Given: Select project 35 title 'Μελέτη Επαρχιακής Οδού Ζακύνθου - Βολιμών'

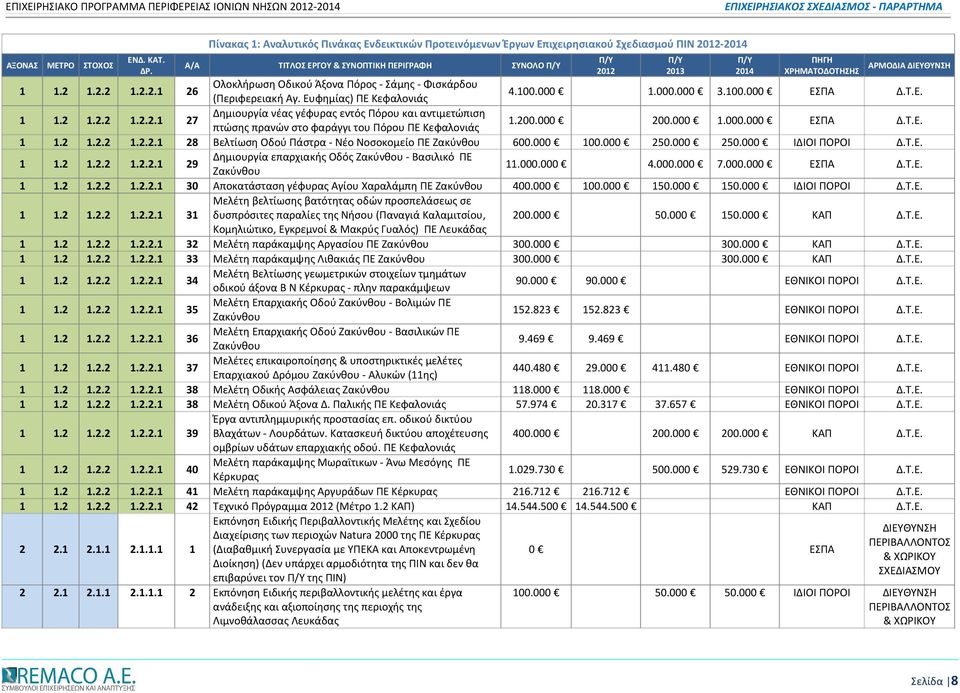Looking at the screenshot, I should (x=331, y=310).
